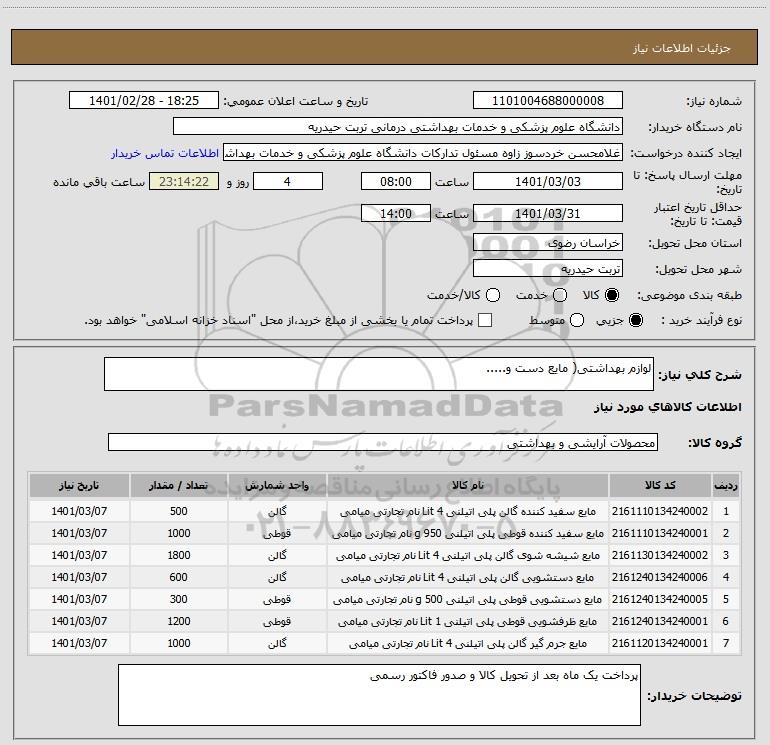Image resolution: width=770 pixels, height=745 pixels.
Task: Select the کالا/خدمت radio button
Action: (493, 295)
